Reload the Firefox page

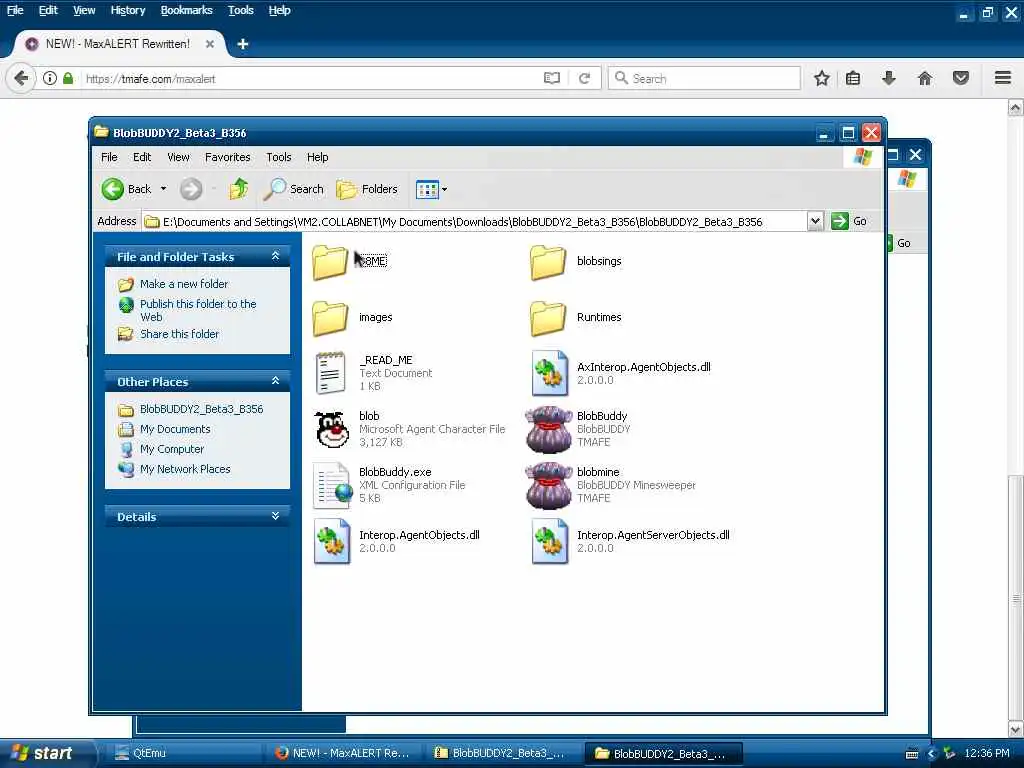[584, 78]
